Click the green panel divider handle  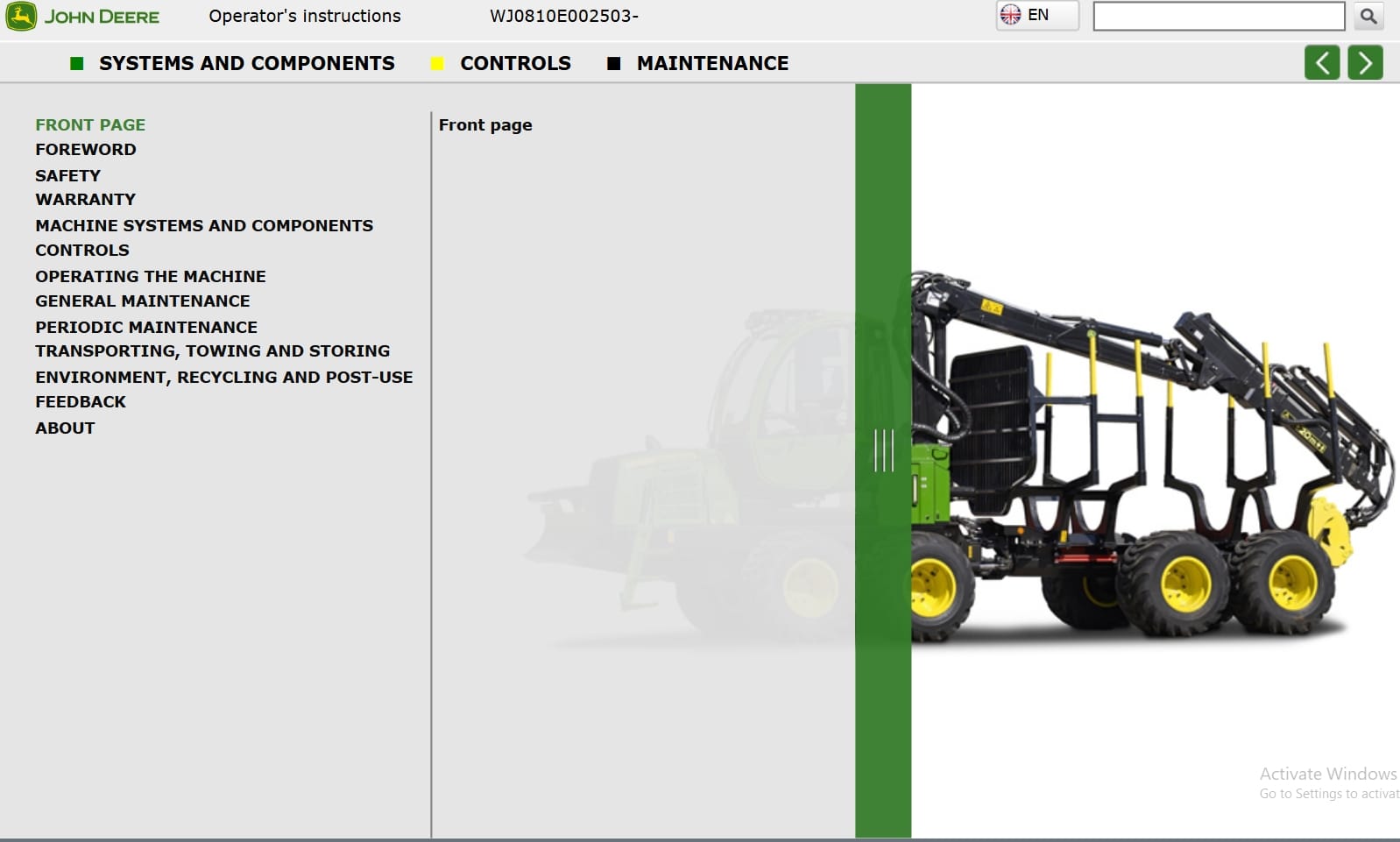coord(883,450)
